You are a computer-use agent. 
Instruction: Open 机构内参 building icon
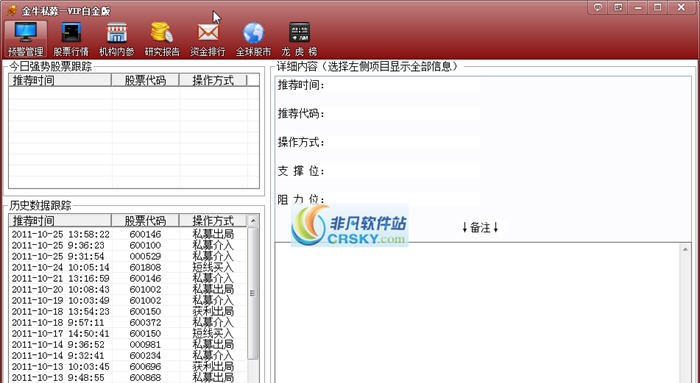(117, 39)
